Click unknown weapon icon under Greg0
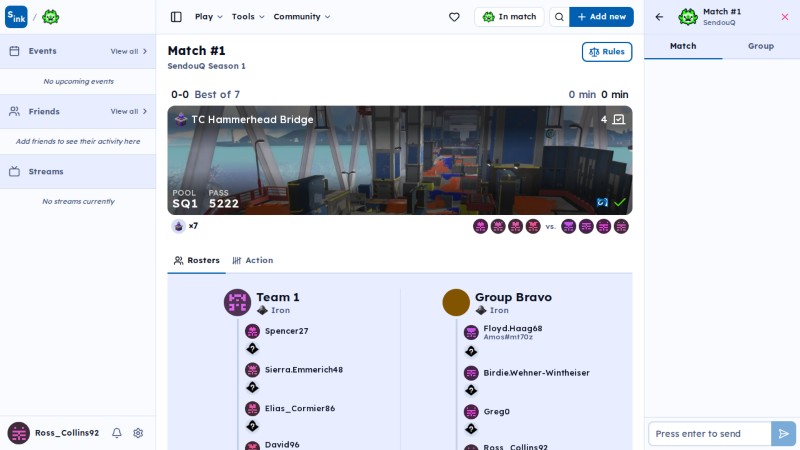 471,429
